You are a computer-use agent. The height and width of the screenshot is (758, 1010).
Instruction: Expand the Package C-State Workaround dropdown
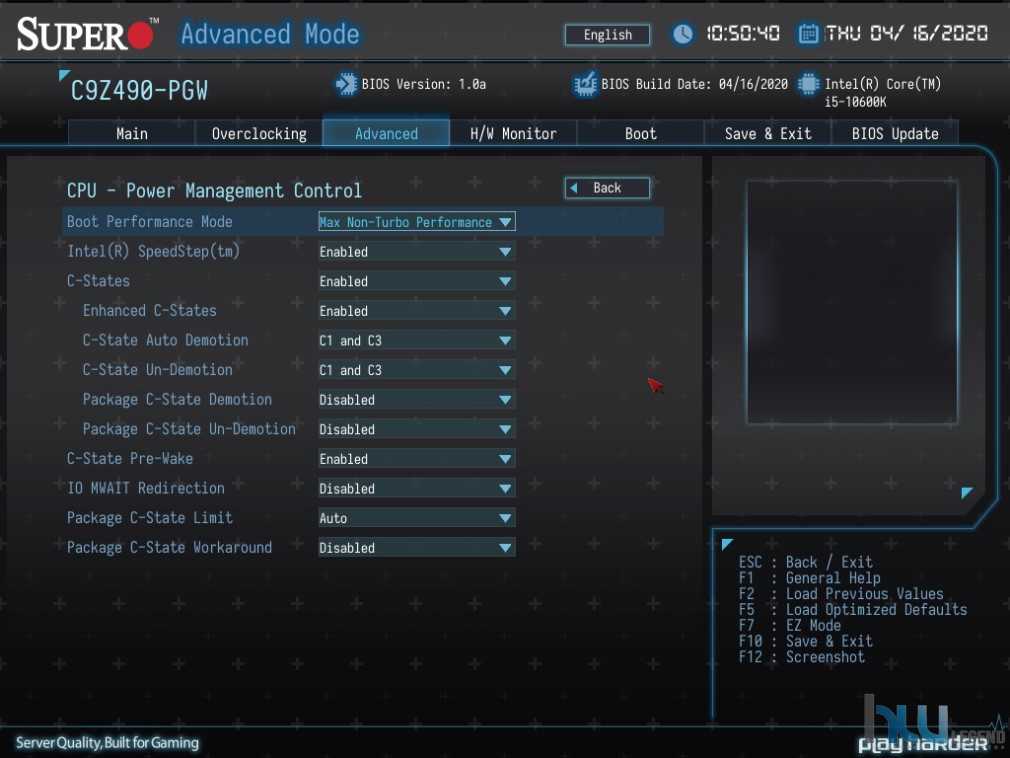(x=416, y=548)
